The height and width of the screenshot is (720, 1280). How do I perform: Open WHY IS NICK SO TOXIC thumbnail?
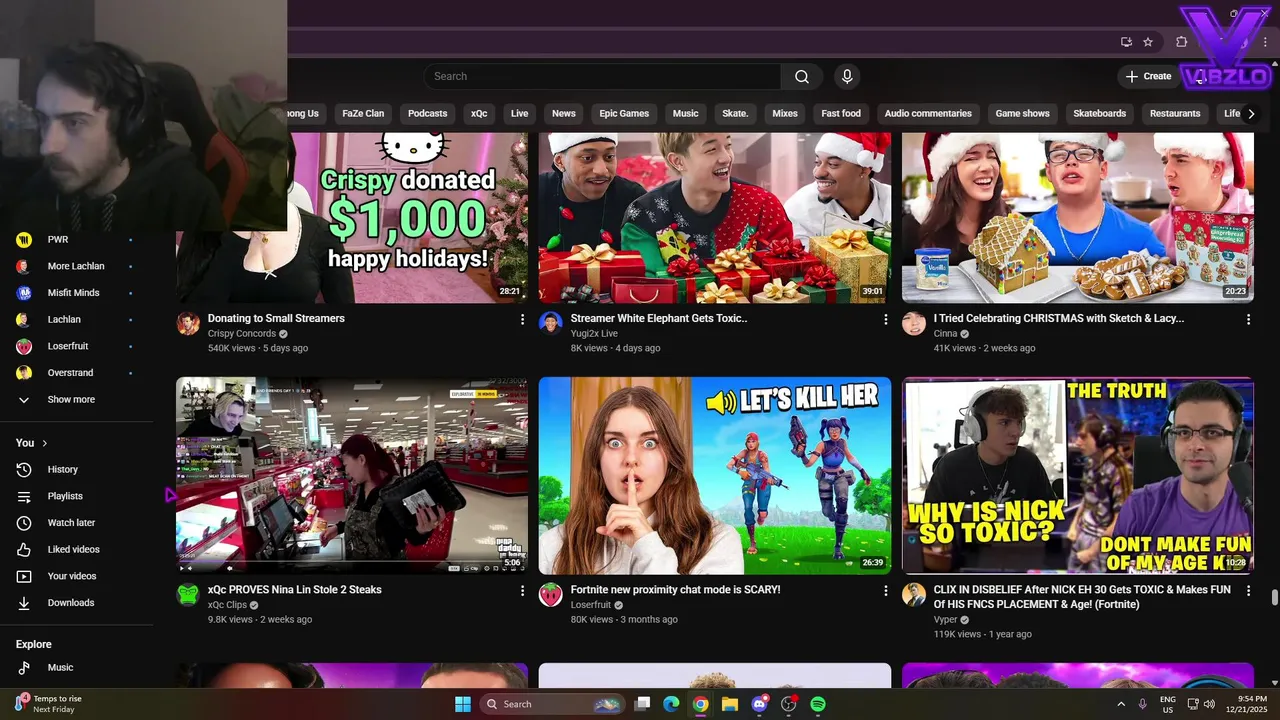[x=1078, y=475]
